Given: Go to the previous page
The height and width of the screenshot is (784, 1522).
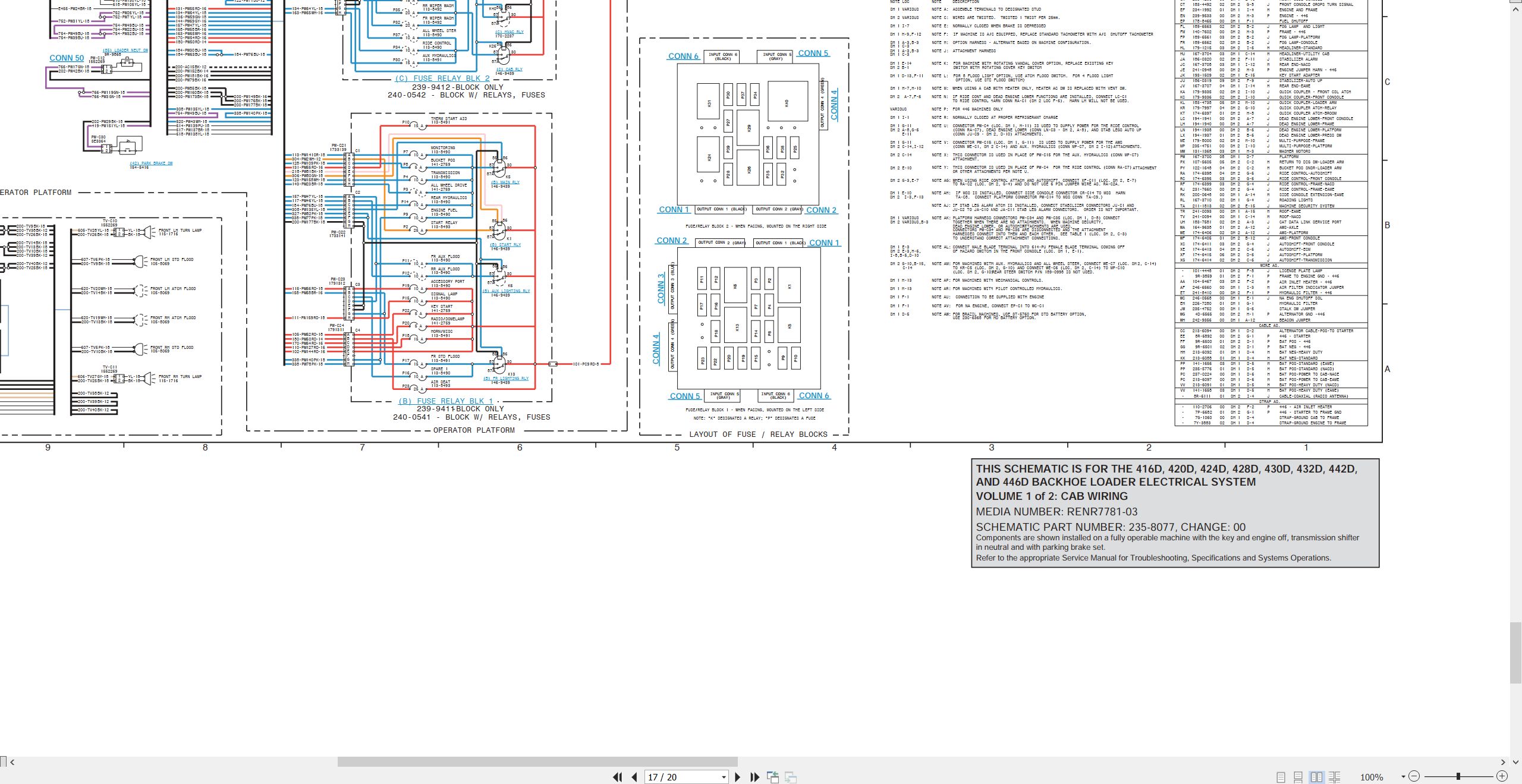Looking at the screenshot, I should coord(634,777).
